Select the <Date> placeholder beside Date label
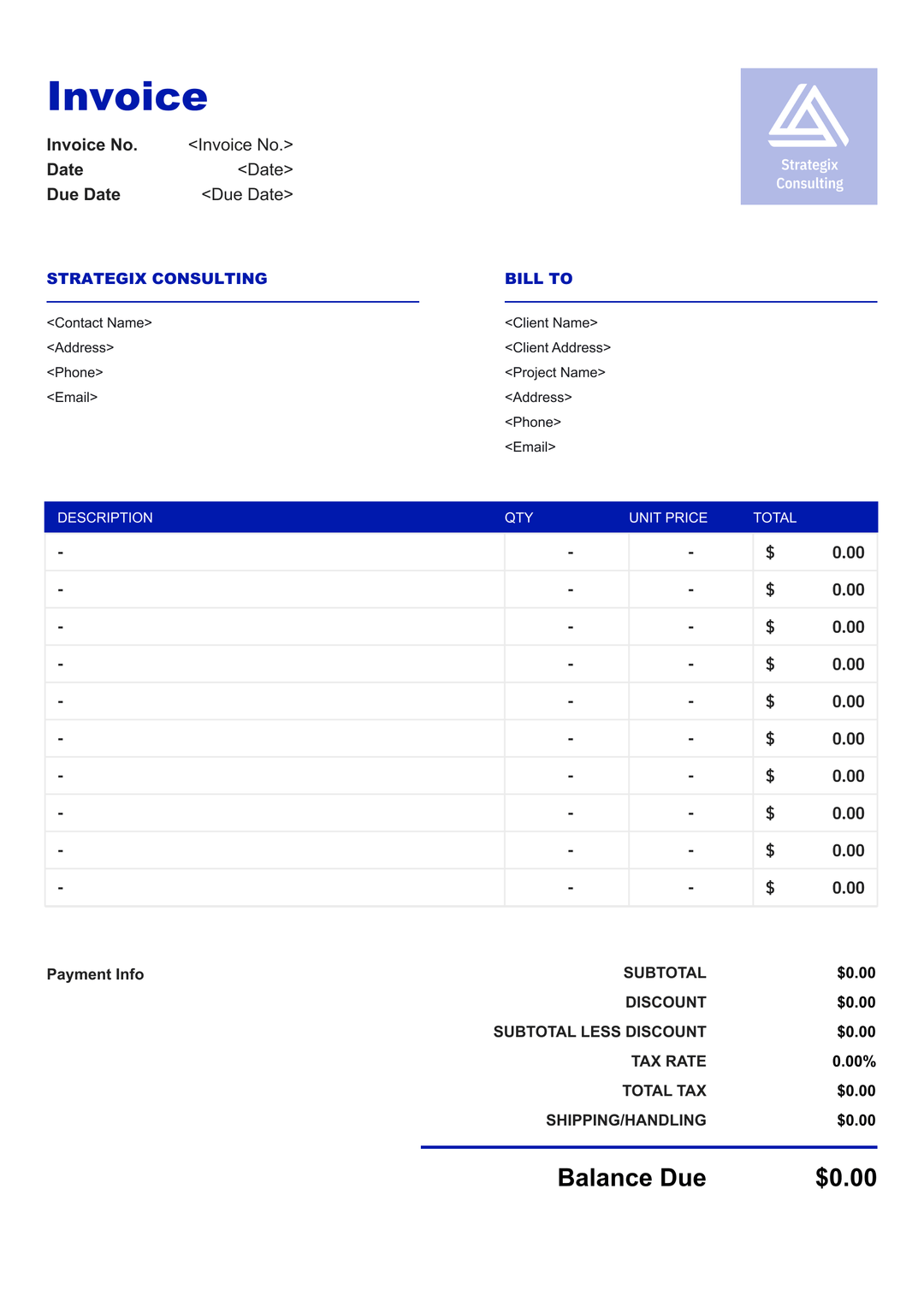 (x=265, y=170)
